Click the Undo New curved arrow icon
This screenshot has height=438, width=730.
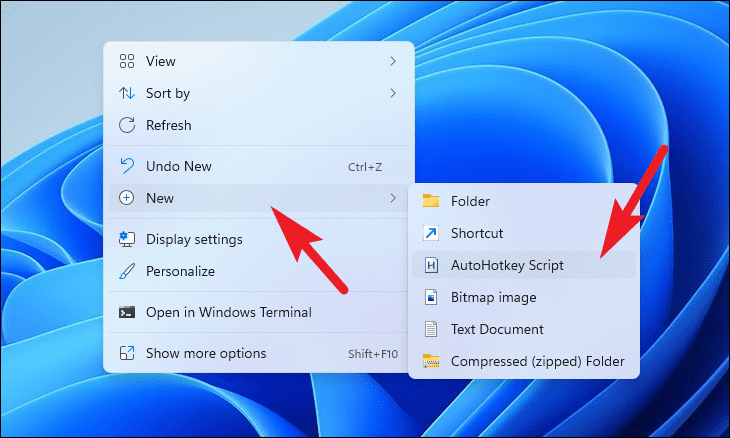pyautogui.click(x=127, y=166)
